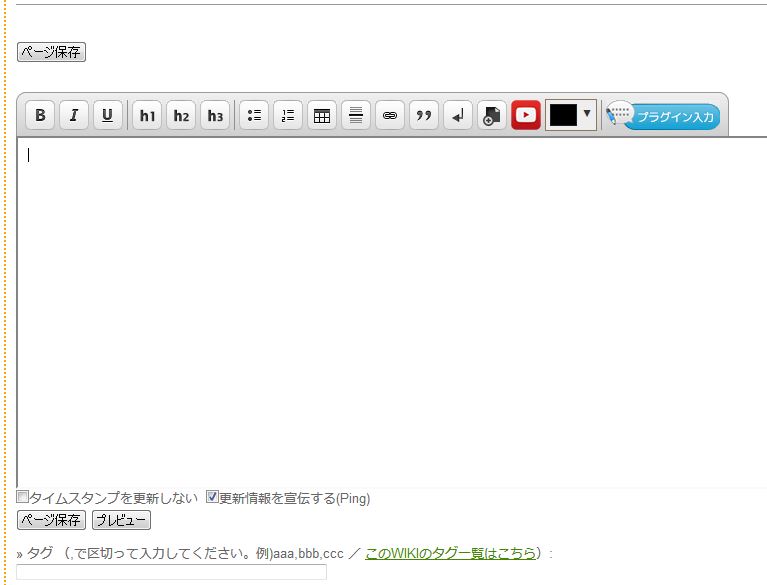Insert a horizontal rule line

pyautogui.click(x=356, y=115)
